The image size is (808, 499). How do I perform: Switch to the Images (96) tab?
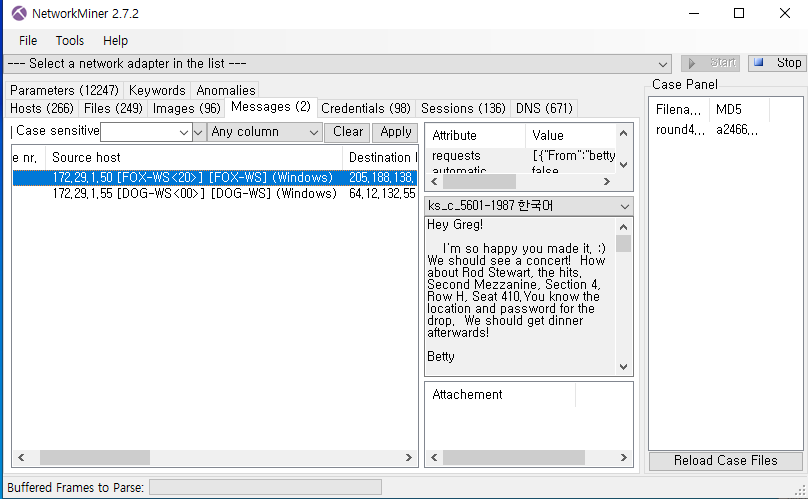coord(187,108)
